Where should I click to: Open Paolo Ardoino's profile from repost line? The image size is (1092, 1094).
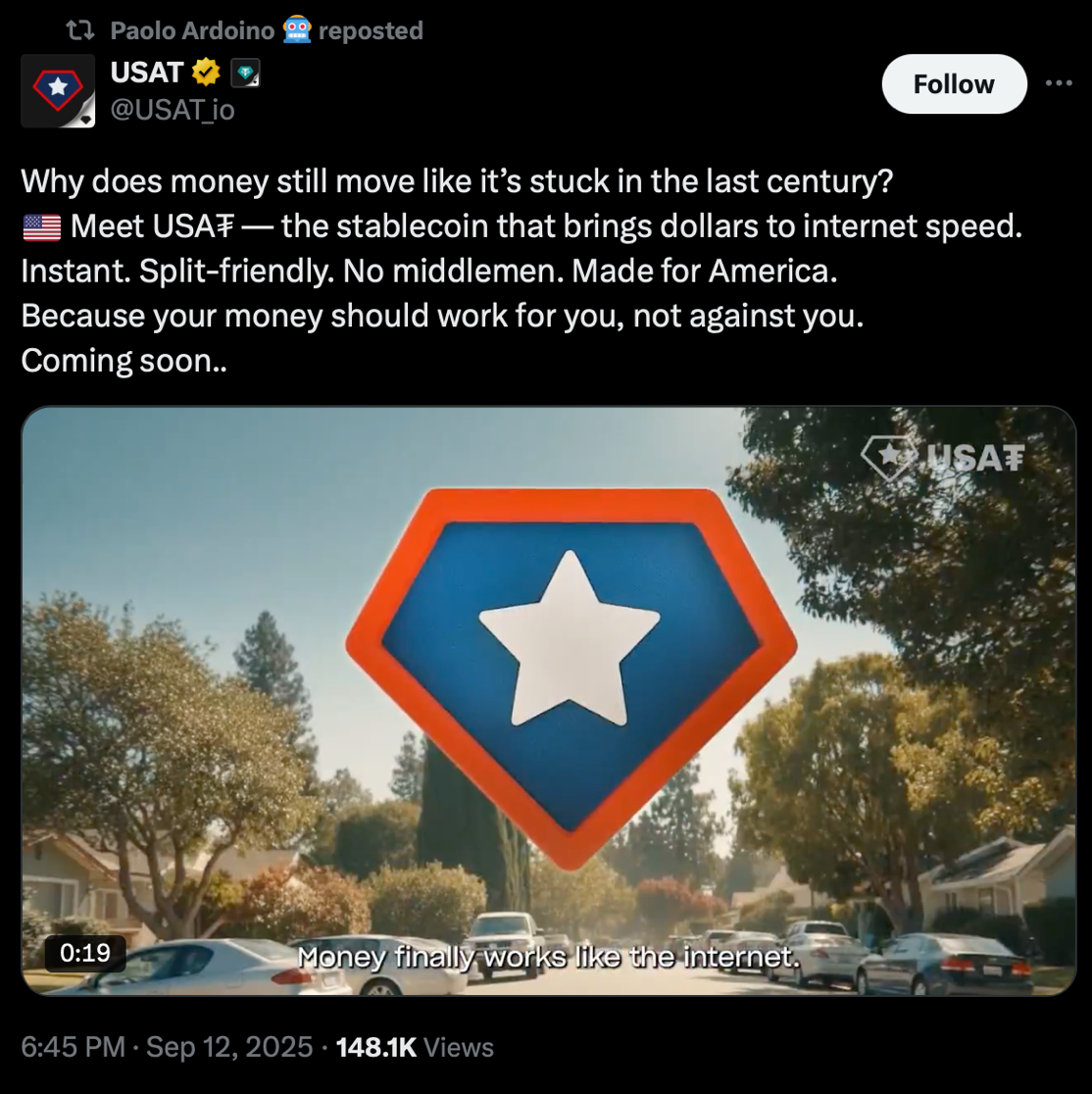192,30
